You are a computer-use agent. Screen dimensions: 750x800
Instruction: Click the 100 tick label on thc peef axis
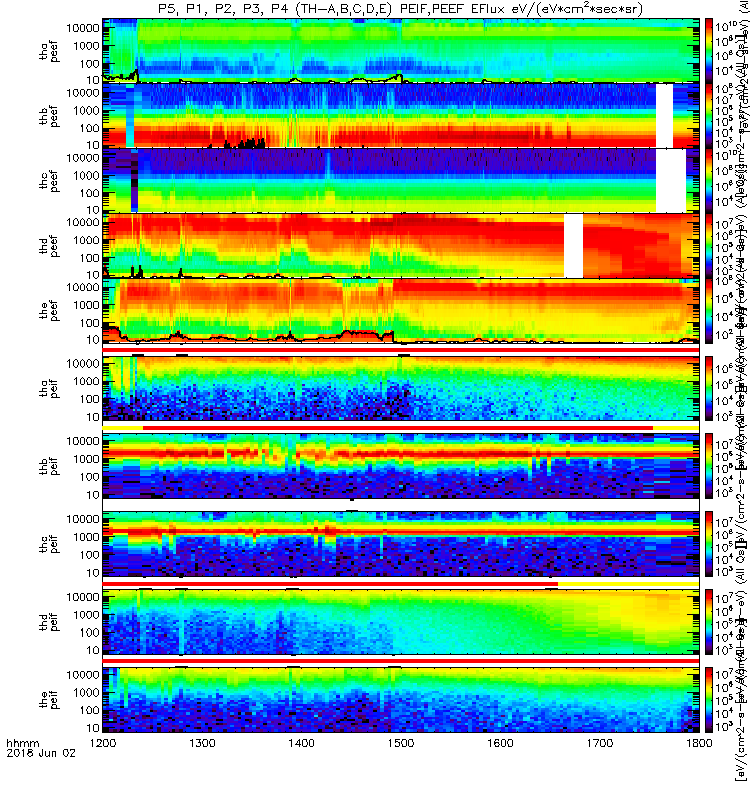90,193
